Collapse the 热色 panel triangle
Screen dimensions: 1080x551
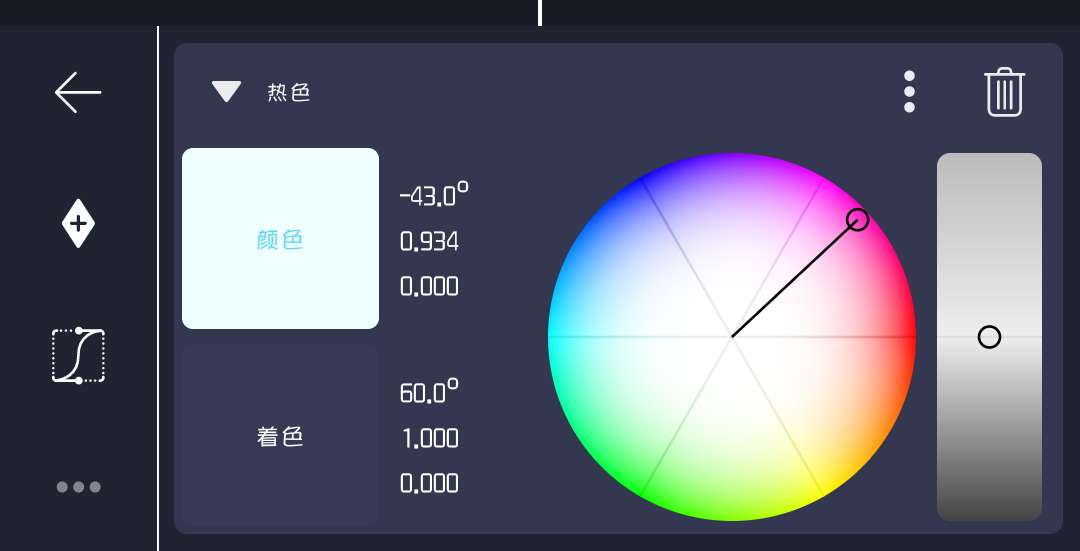pyautogui.click(x=227, y=92)
